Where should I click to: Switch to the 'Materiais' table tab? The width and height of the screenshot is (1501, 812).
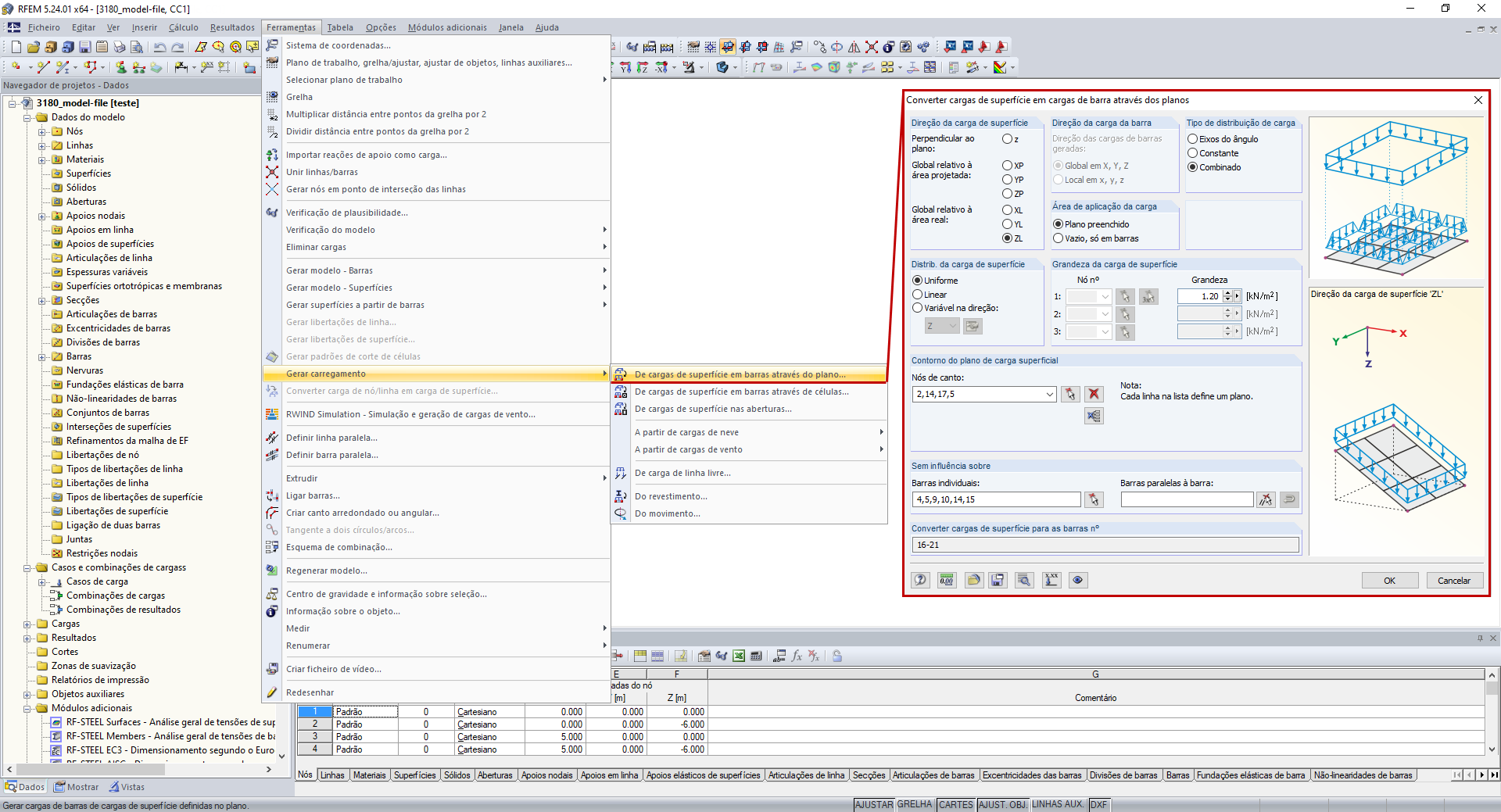369,775
